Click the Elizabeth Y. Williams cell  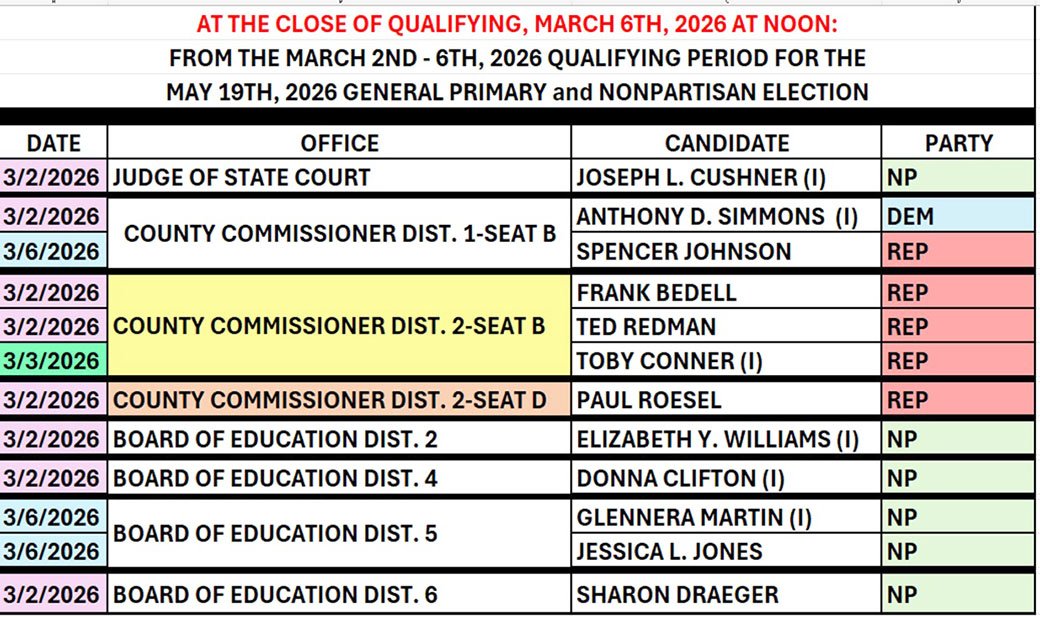(x=726, y=439)
